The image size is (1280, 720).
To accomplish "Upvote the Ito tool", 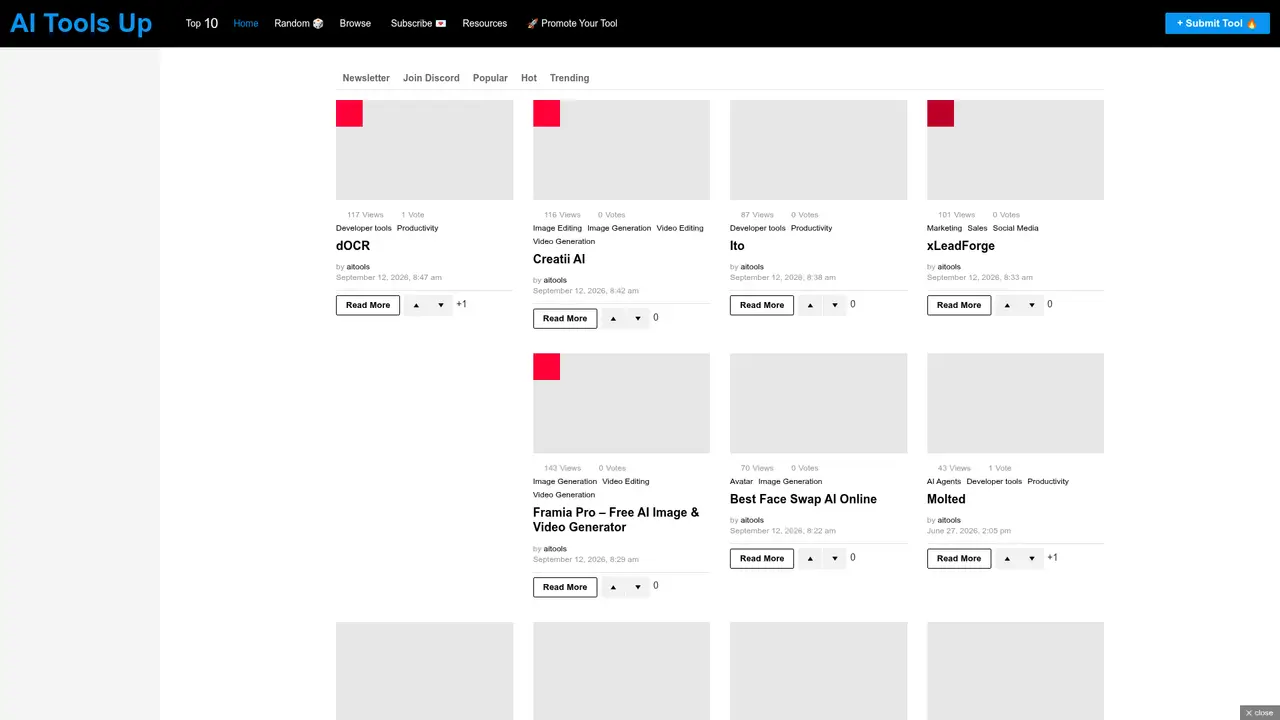I will point(810,305).
